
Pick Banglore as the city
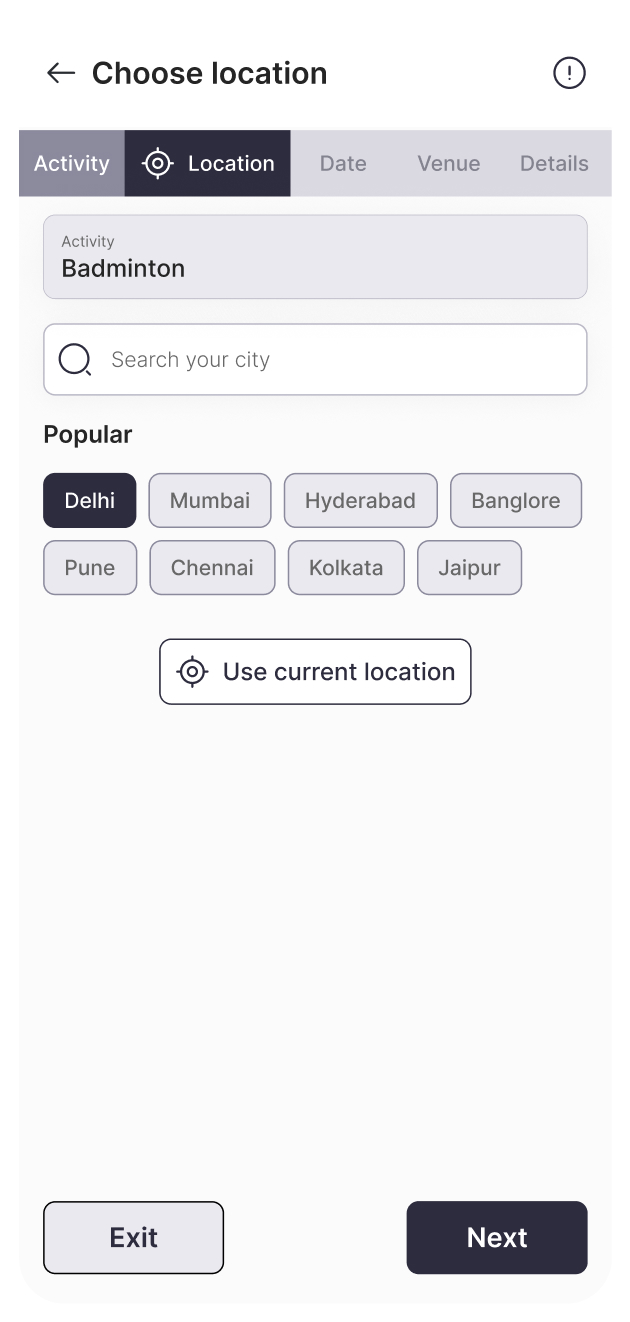[515, 500]
